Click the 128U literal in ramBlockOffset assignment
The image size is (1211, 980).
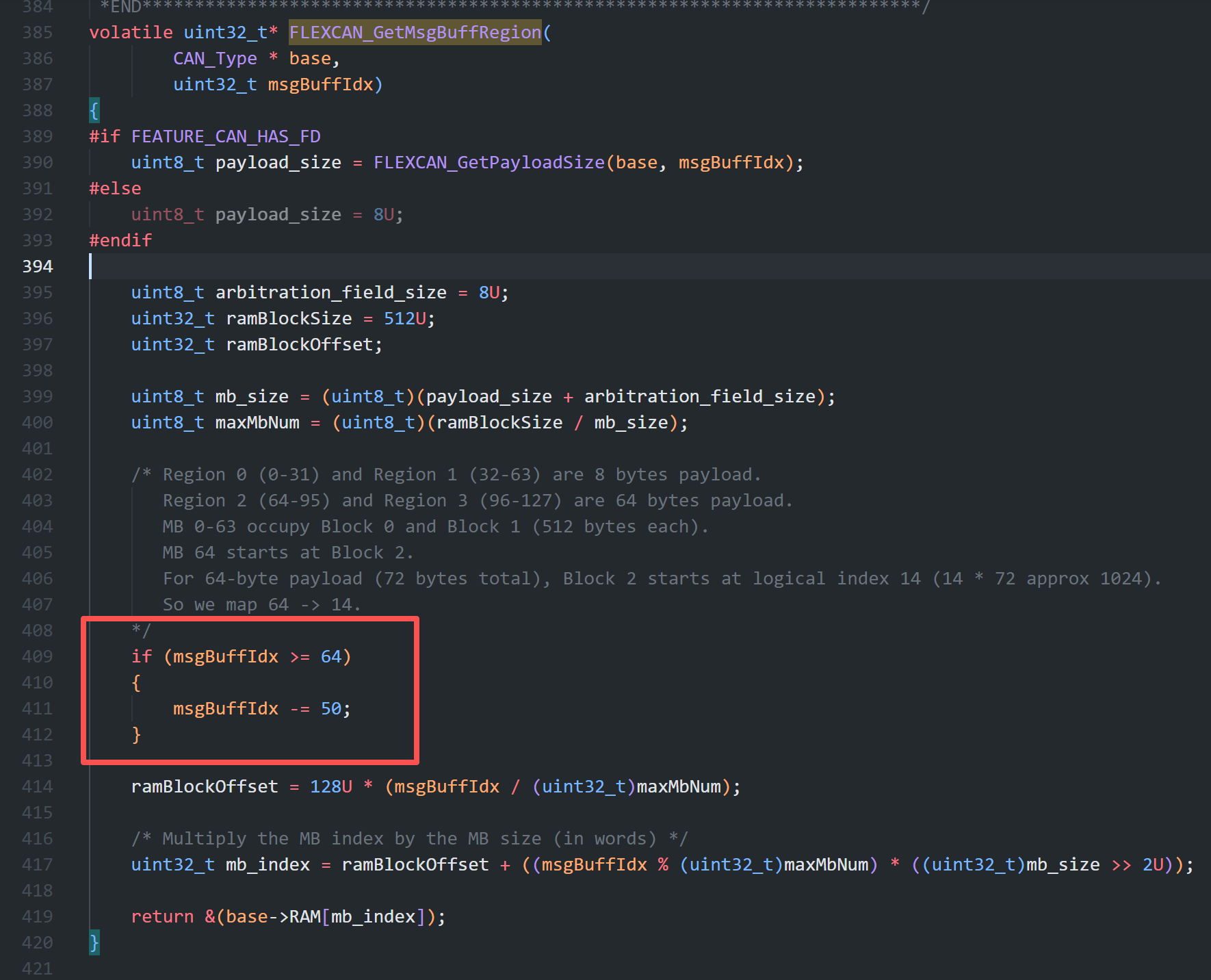[x=330, y=786]
